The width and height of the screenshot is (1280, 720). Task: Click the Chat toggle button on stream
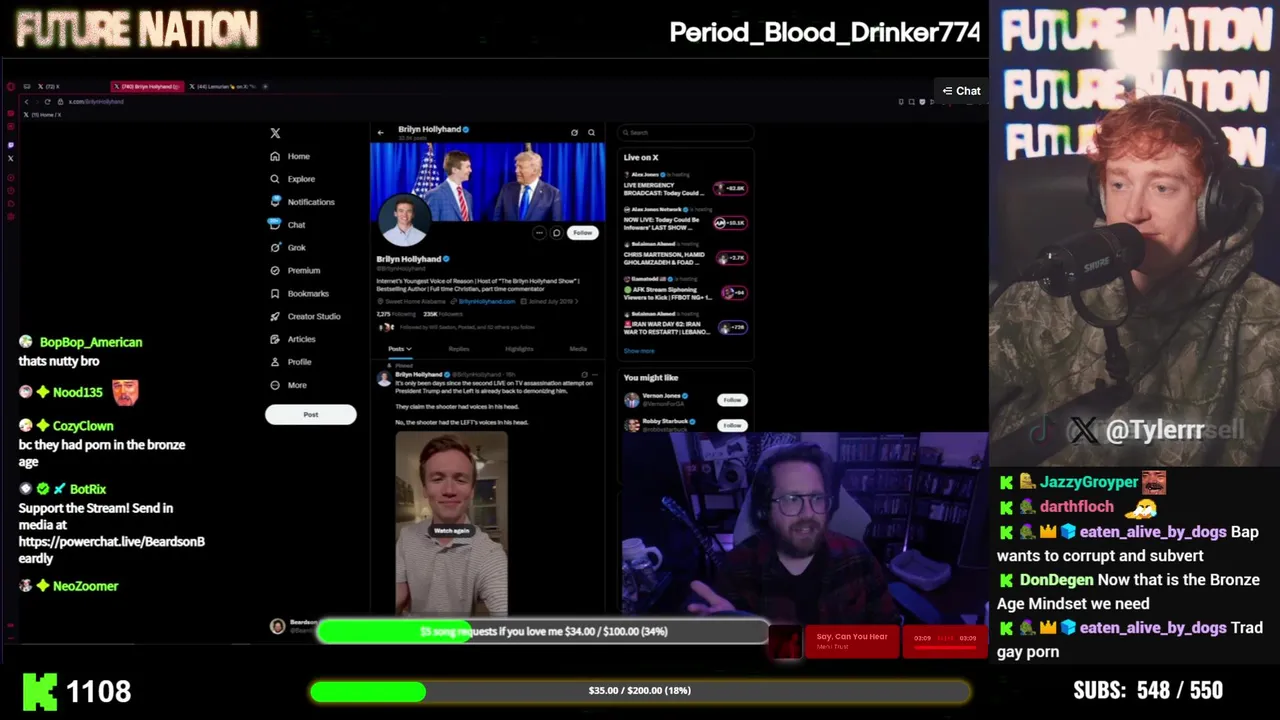[961, 91]
